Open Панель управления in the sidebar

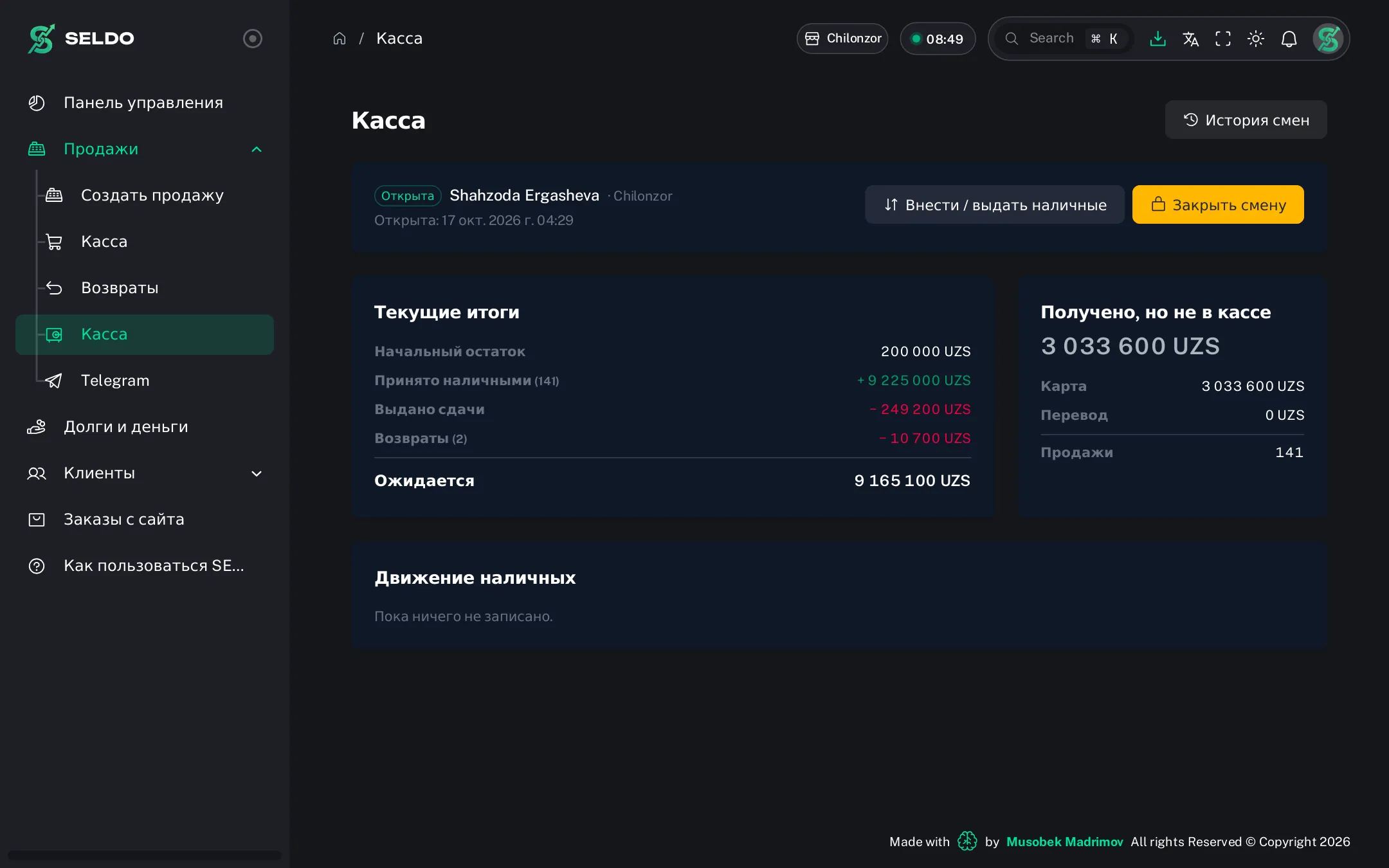point(145,103)
